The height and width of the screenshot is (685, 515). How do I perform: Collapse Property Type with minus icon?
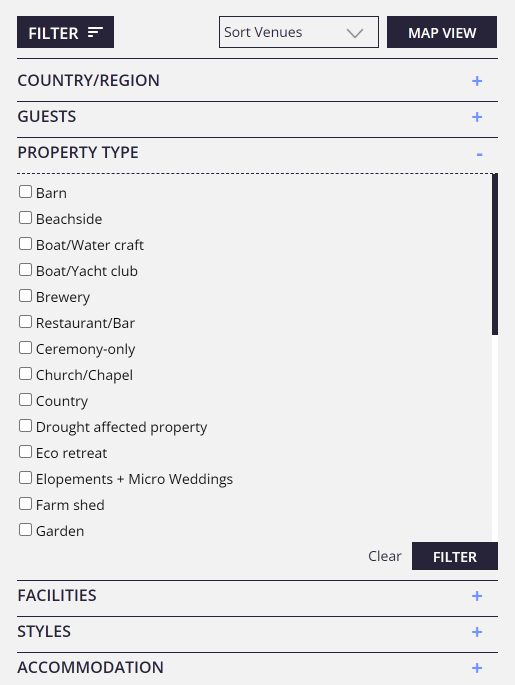(479, 154)
